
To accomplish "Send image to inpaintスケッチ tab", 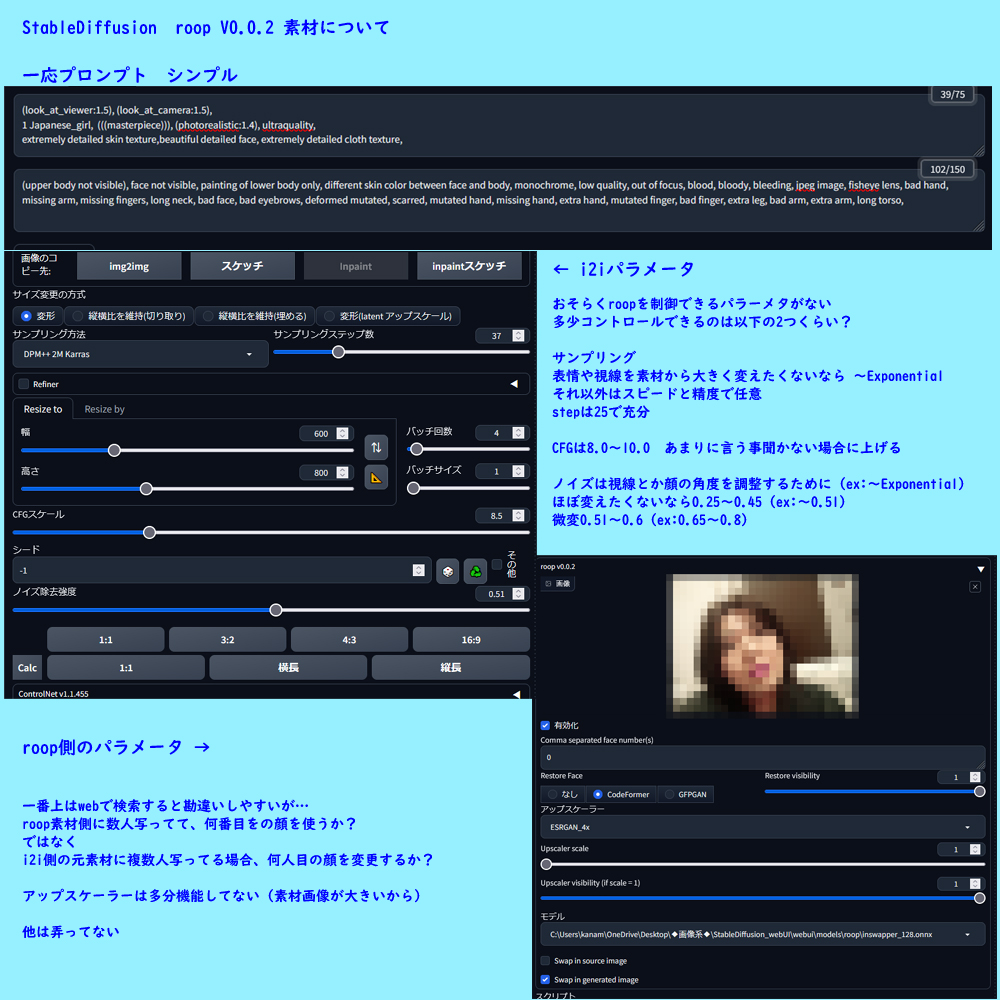I will (x=469, y=266).
